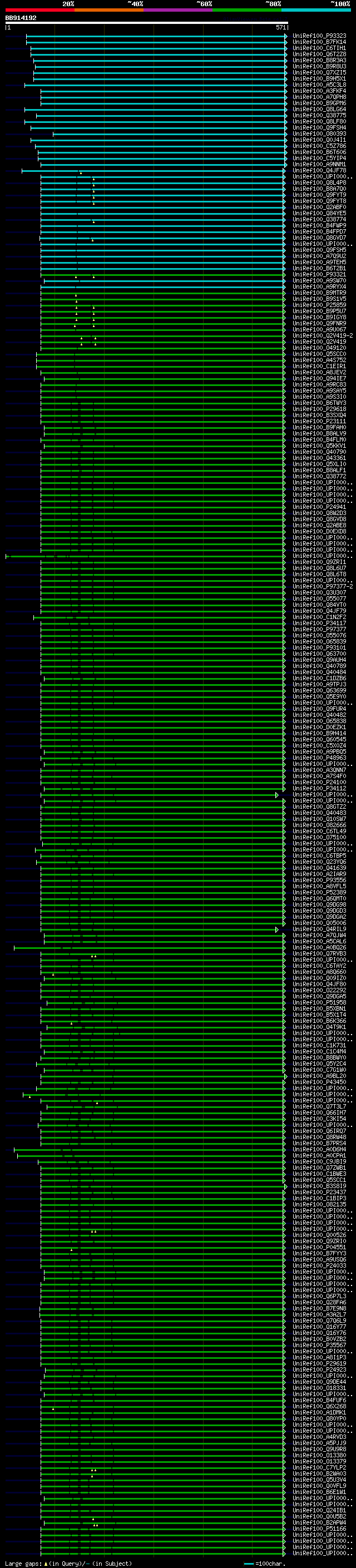Select hit label UniRef100_C1N2F2
This screenshot has height=1568, width=356.
point(319,617)
